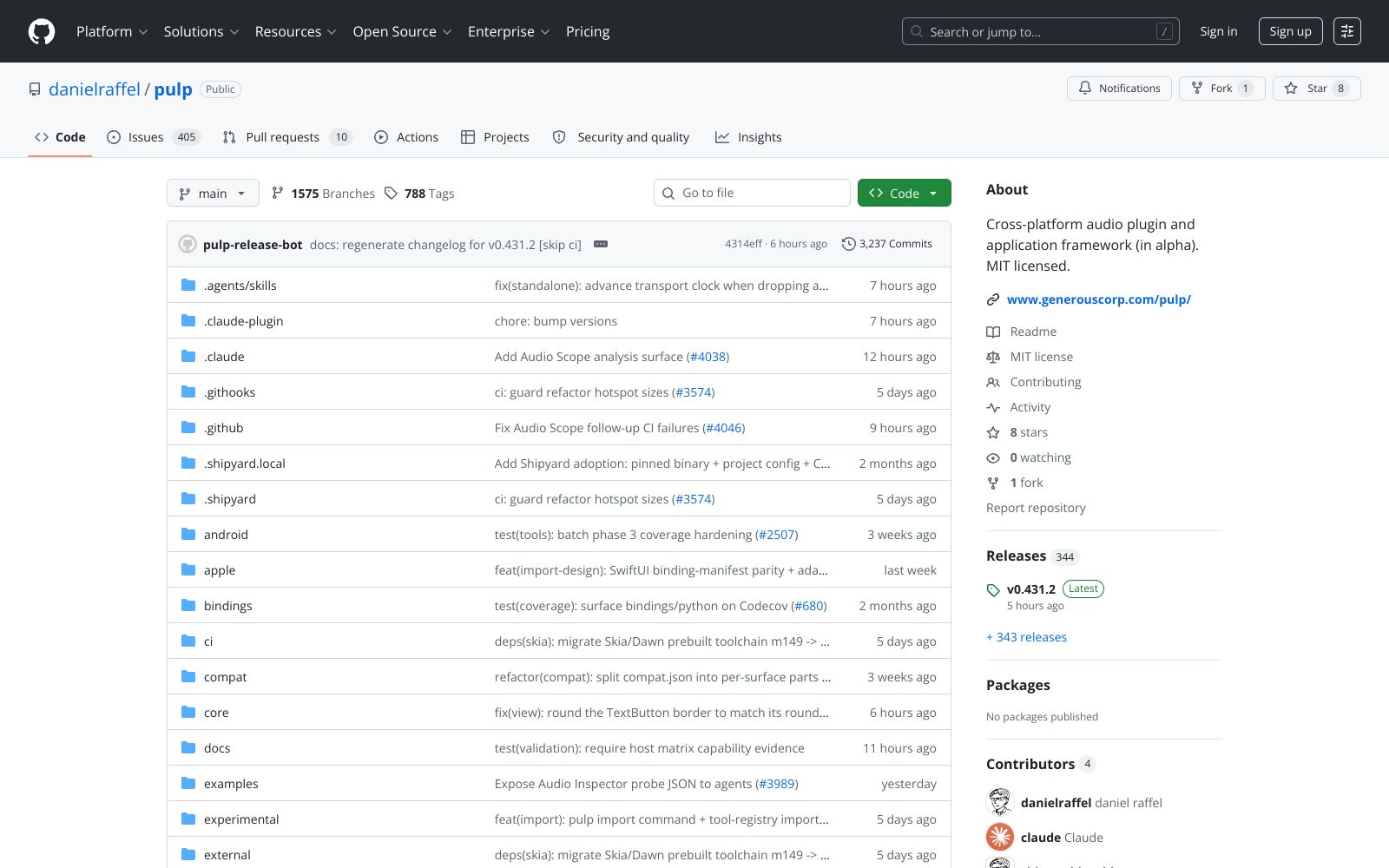Switch to the Insights tab
The image size is (1389, 868).
pos(748,137)
